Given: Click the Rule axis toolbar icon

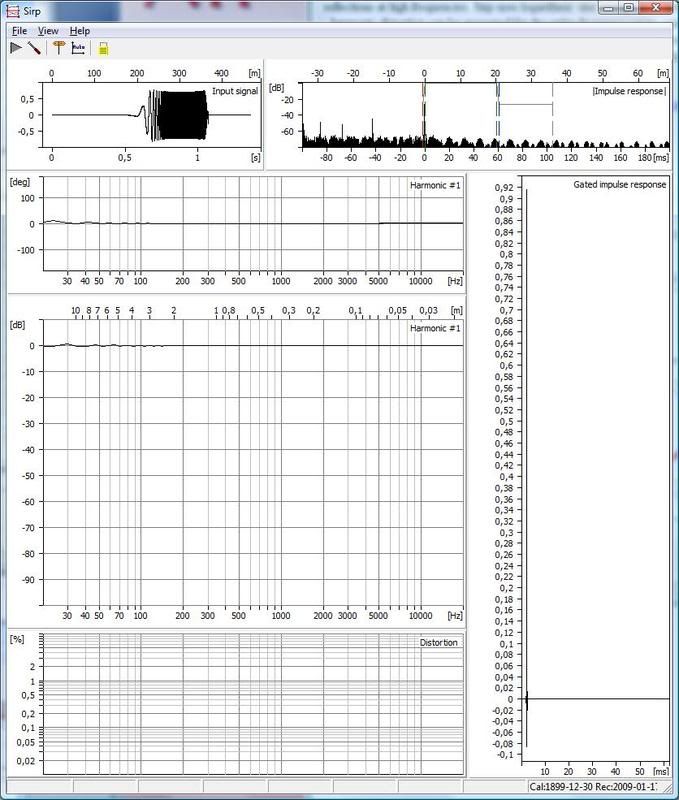Looking at the screenshot, I should (78, 47).
